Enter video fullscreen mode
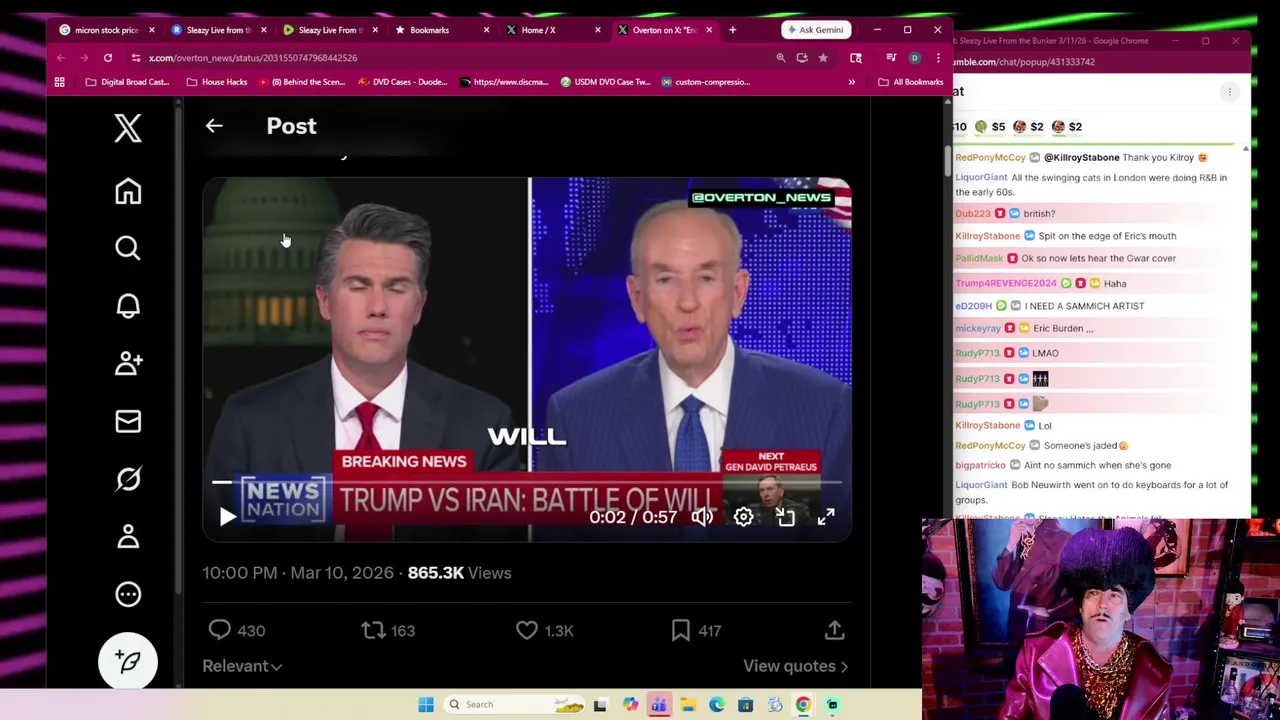 point(826,517)
